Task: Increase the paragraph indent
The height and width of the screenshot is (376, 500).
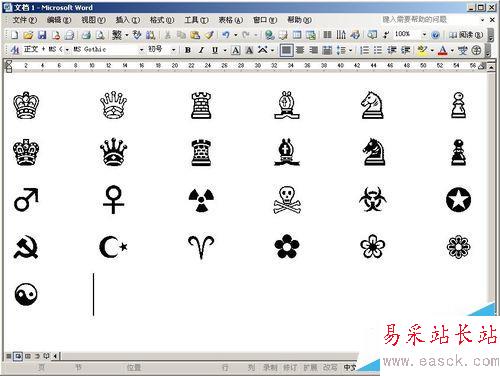Action: click(405, 50)
